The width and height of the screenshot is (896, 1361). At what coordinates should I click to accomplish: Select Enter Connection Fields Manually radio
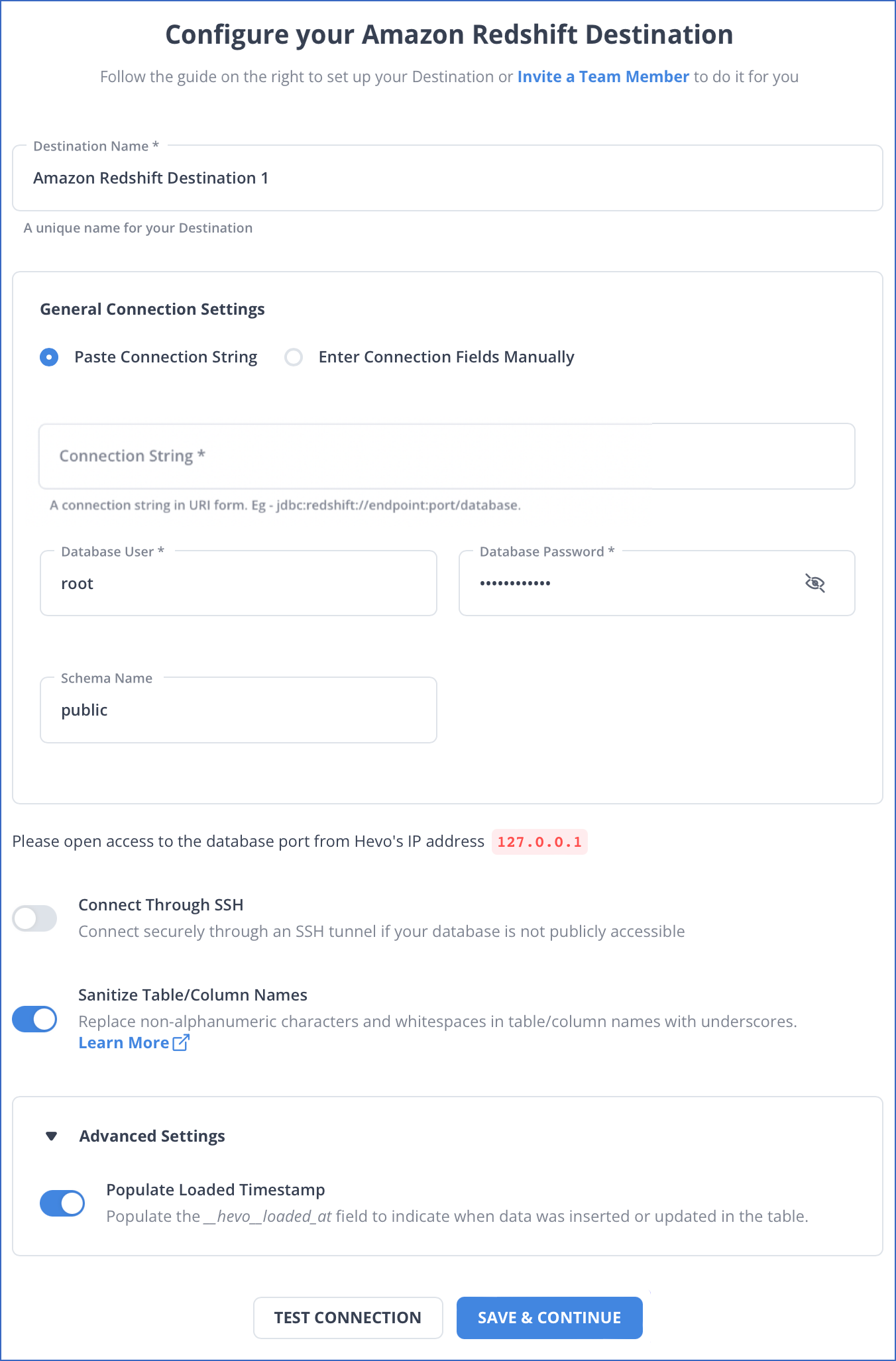tap(294, 357)
